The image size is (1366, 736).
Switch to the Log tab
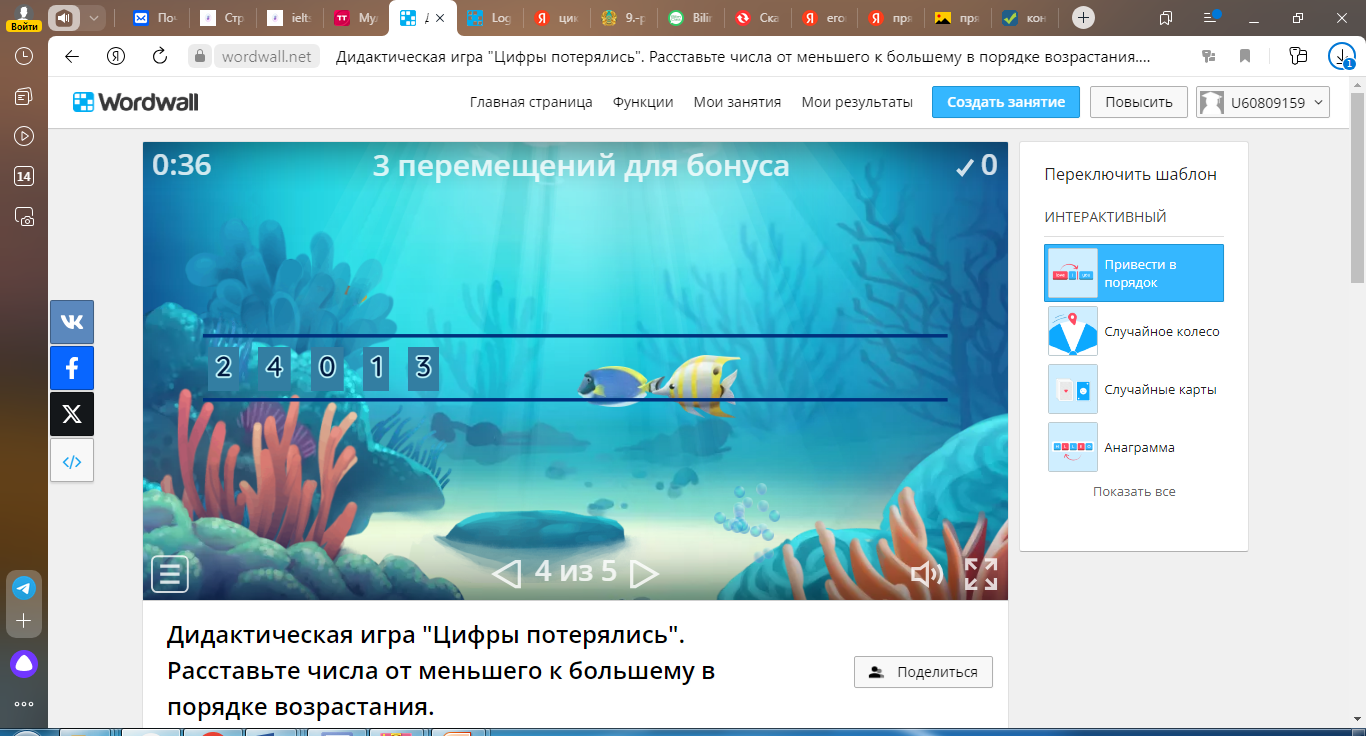coord(489,18)
